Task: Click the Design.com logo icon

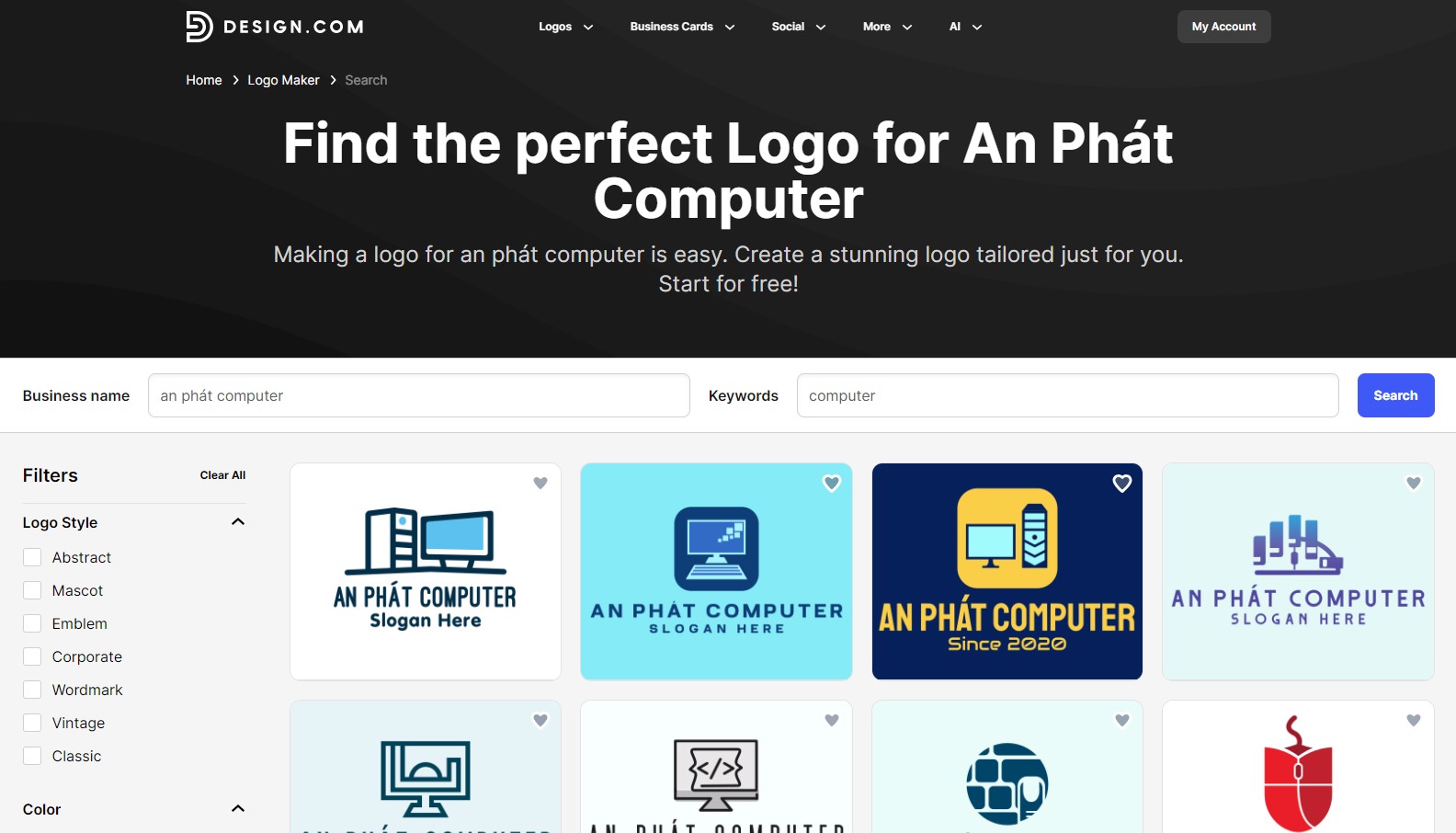Action: [199, 27]
